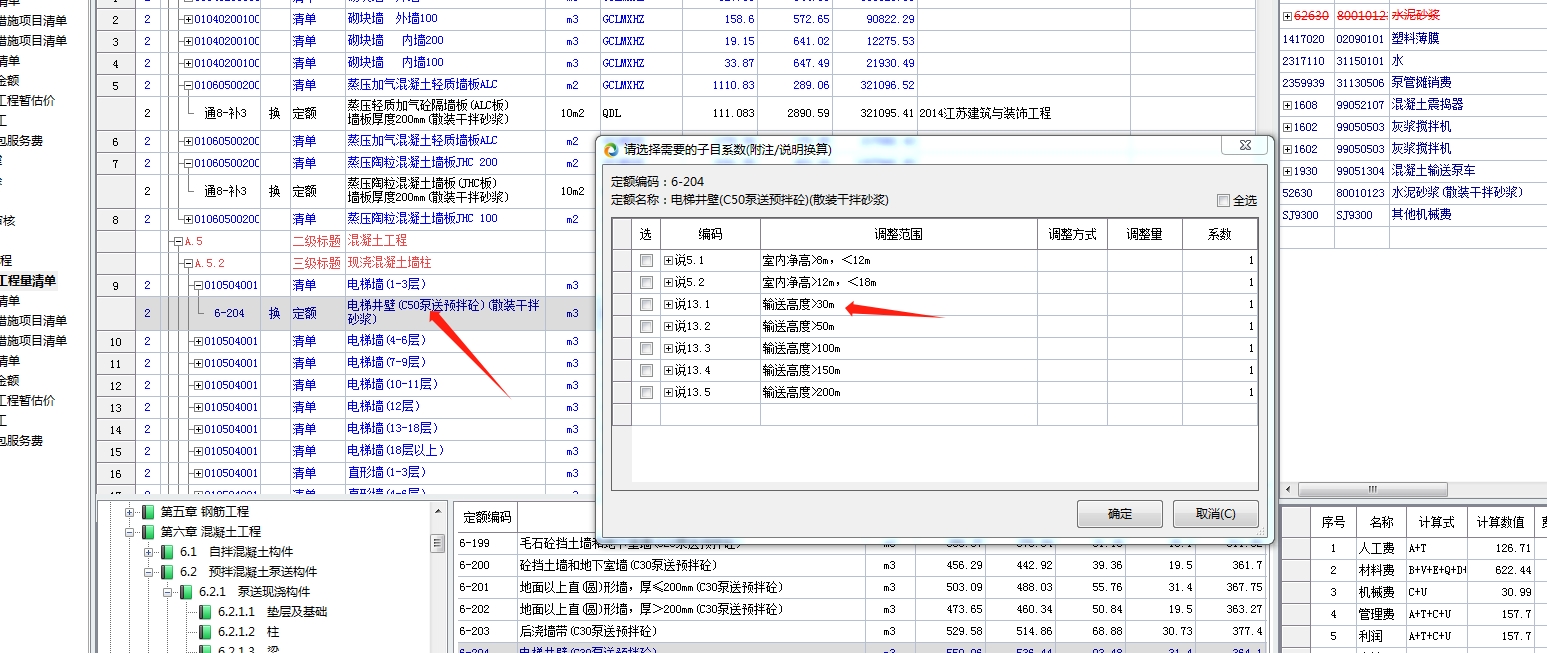Viewport: 1547px width, 653px height.
Task: Expand the 1608 混凝土震捣器 material row
Action: [x=1288, y=105]
